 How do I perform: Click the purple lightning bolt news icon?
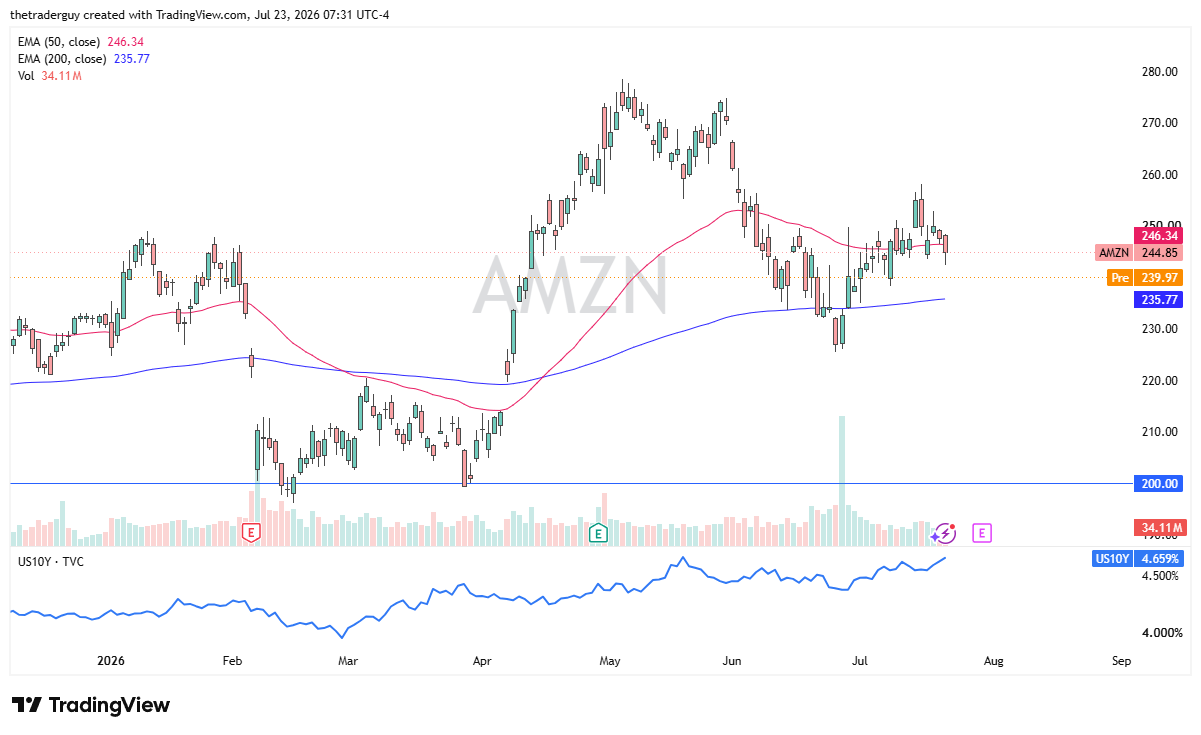pos(945,533)
